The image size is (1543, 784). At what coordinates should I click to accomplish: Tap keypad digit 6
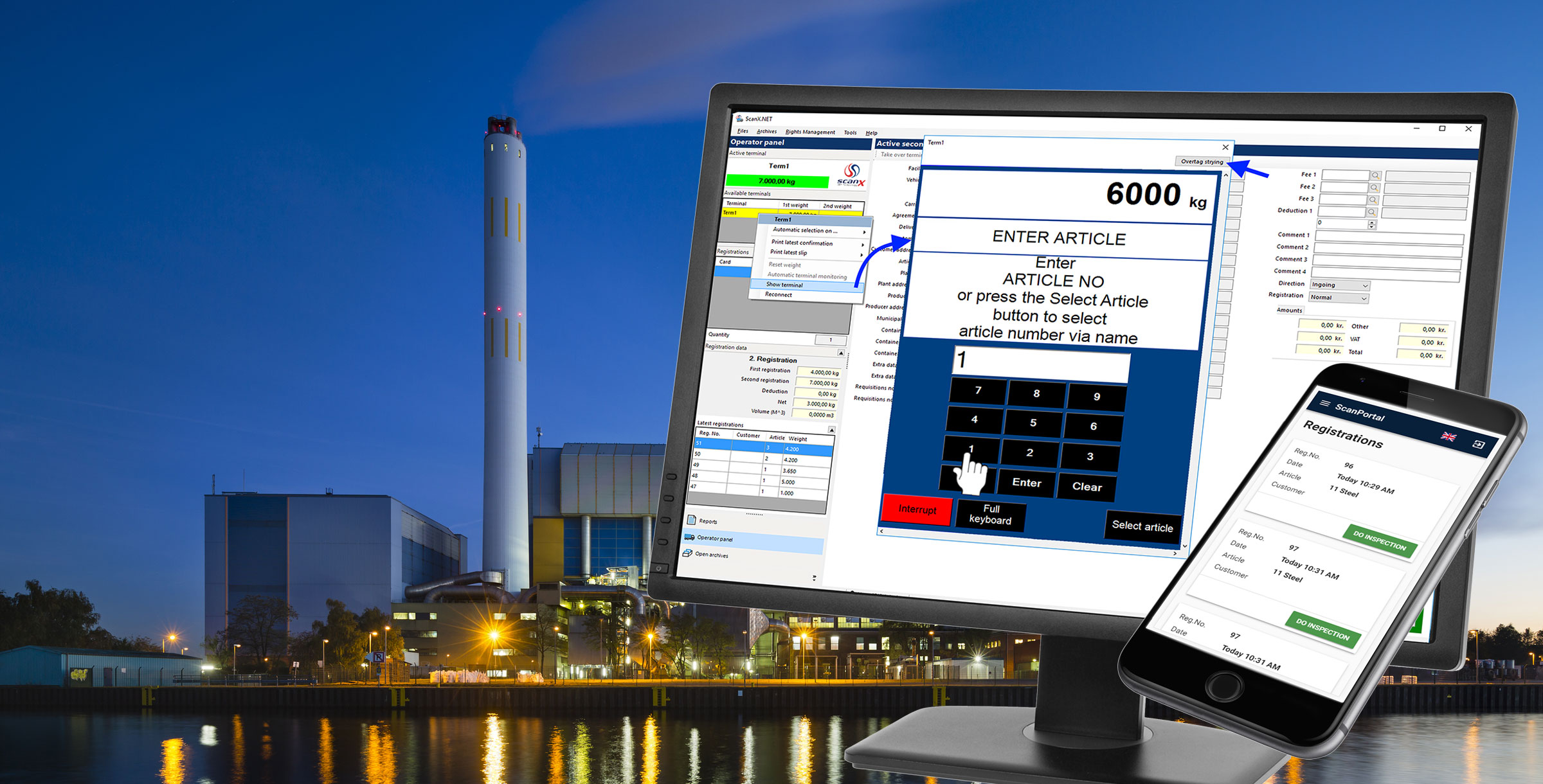pos(1093,427)
